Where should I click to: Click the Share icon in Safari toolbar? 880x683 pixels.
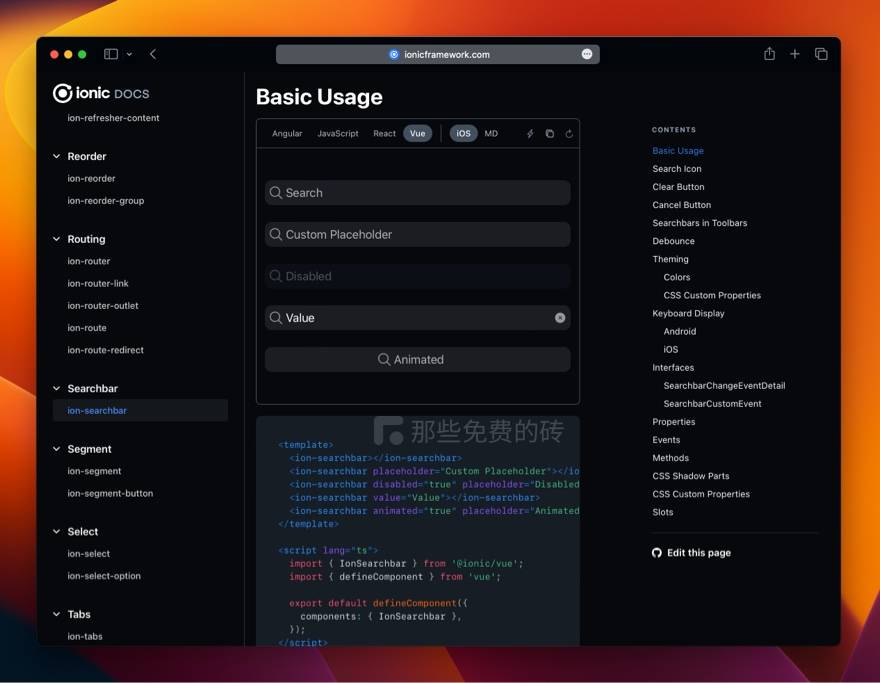pyautogui.click(x=769, y=53)
